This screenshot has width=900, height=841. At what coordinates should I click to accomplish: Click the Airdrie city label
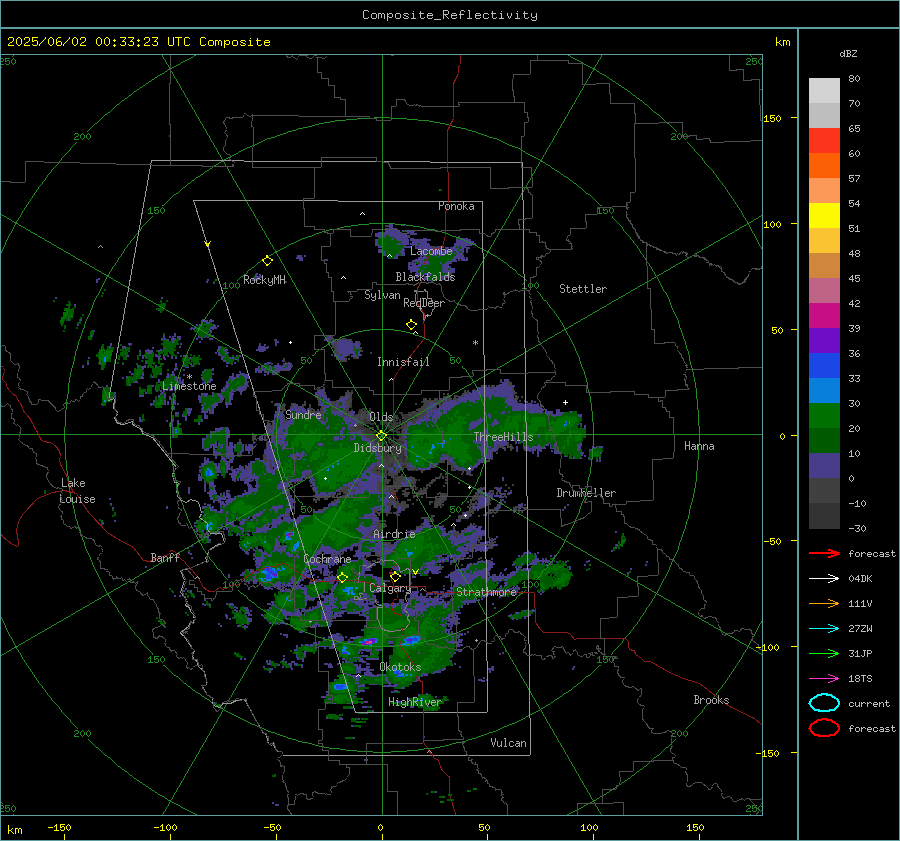[394, 534]
